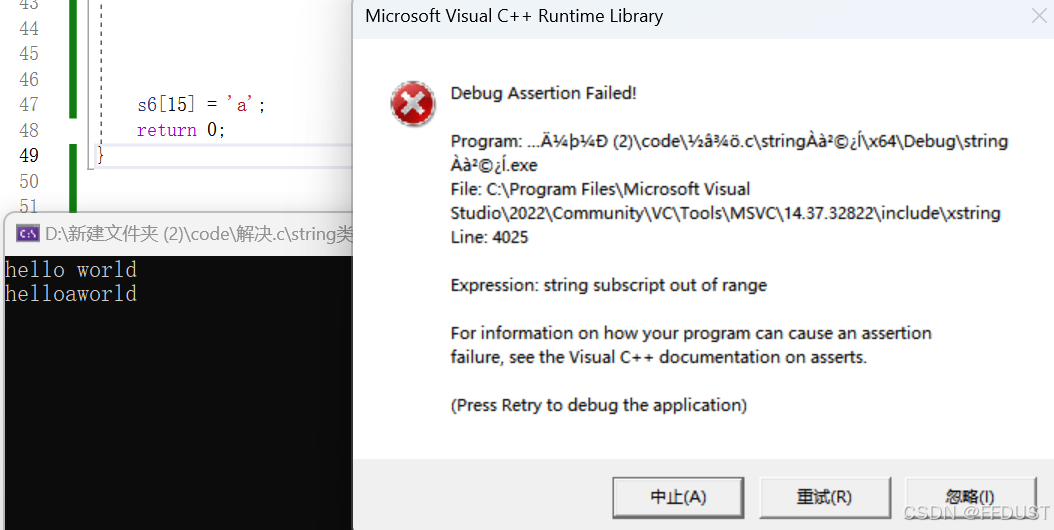Click the 重试(R) retry button

[825, 497]
